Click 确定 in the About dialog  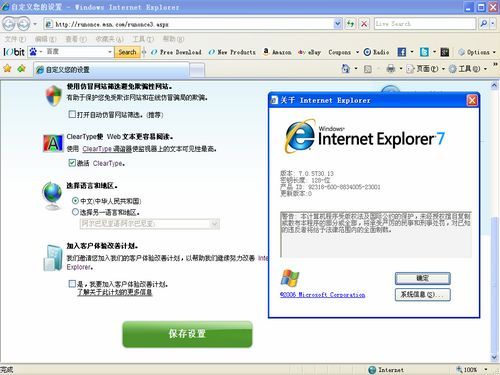coord(422,278)
